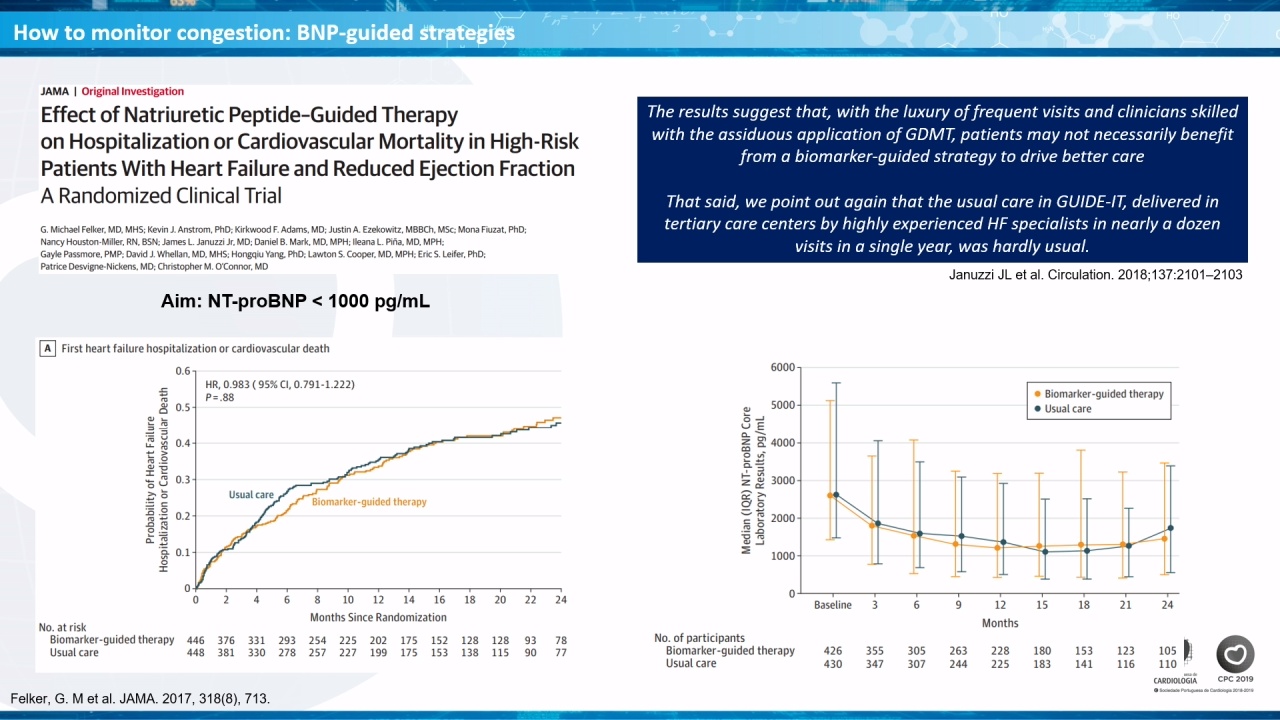Select at-risk value '257' for Usual care
The height and width of the screenshot is (720, 1280).
pyautogui.click(x=318, y=653)
